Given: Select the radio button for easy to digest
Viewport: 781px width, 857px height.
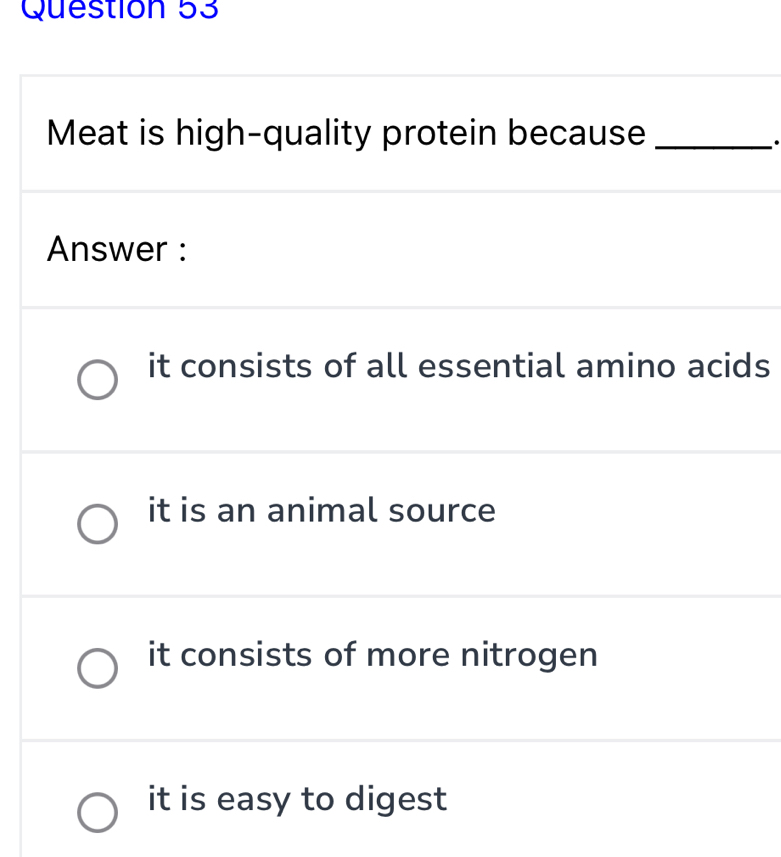Looking at the screenshot, I should (x=97, y=813).
